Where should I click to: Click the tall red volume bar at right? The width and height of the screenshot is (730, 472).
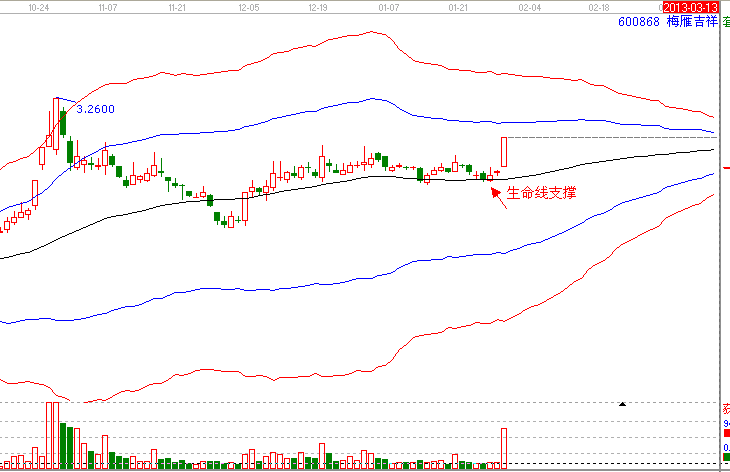click(505, 448)
